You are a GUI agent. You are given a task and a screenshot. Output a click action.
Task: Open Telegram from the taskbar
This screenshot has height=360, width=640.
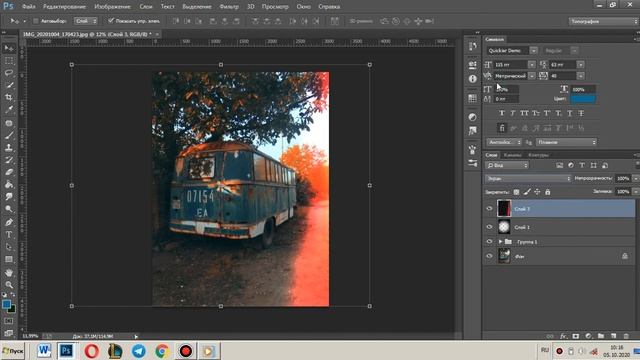139,351
